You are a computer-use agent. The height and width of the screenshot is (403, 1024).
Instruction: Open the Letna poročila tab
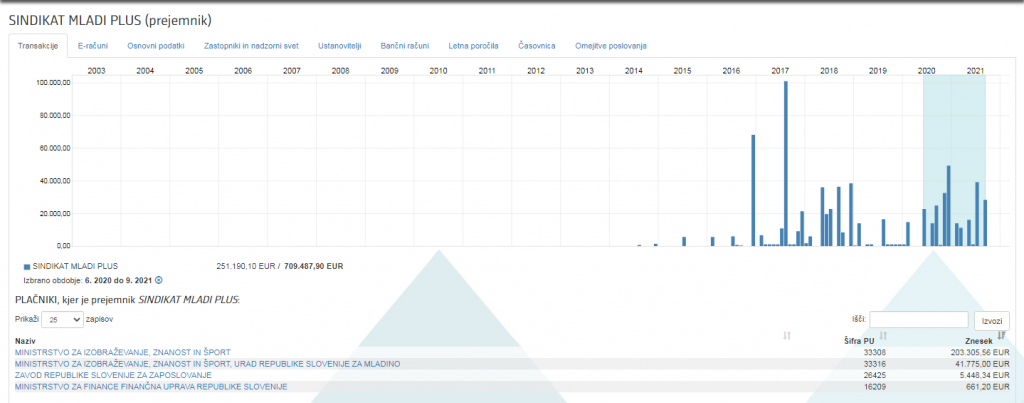473,46
